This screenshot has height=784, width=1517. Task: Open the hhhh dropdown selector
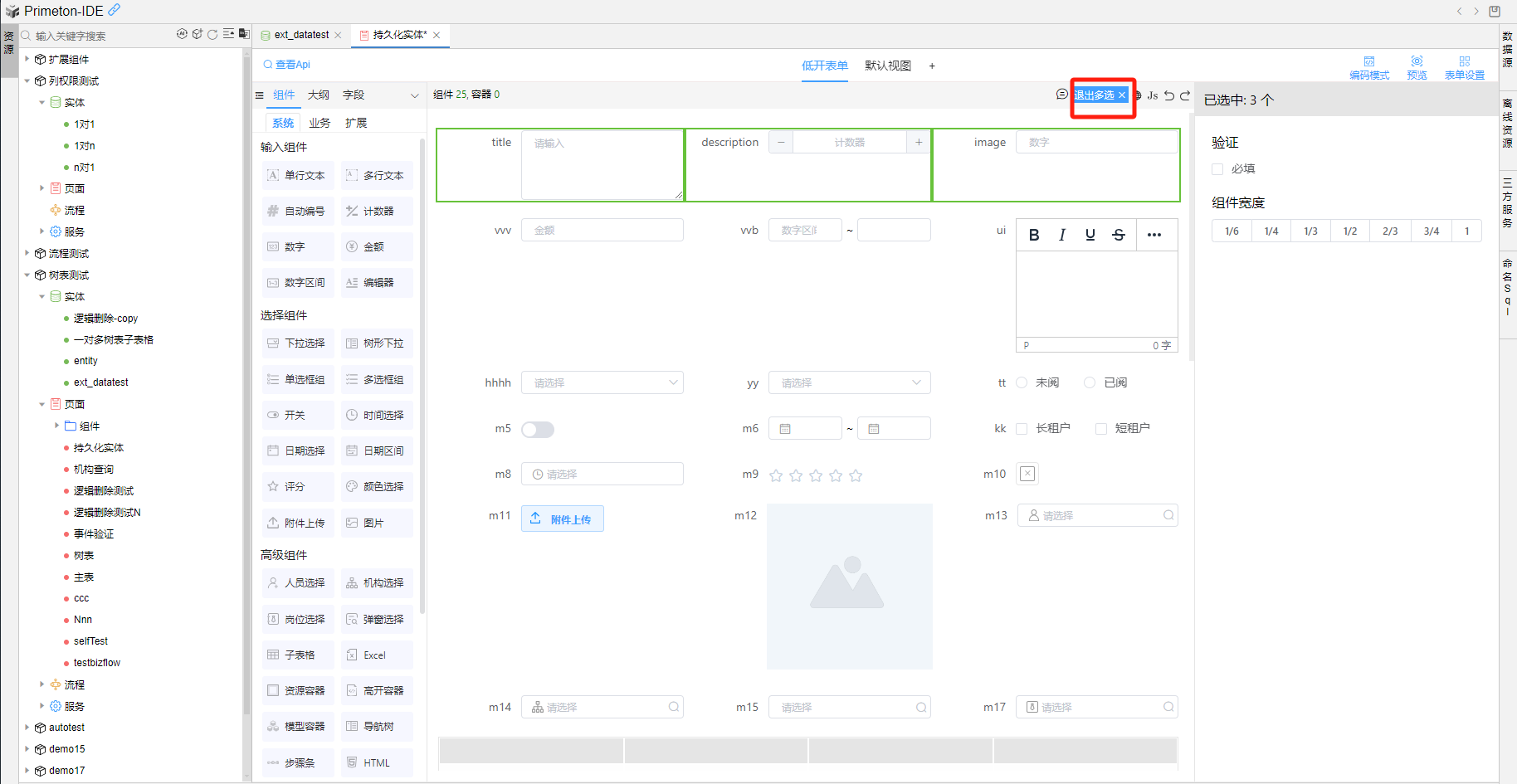click(602, 382)
